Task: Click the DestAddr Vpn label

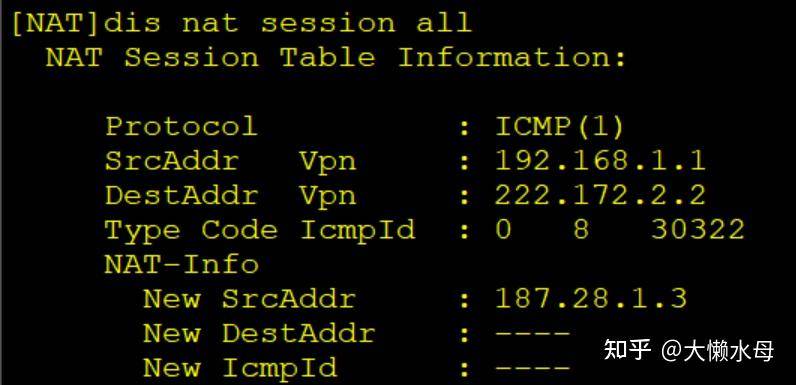Action: 230,196
